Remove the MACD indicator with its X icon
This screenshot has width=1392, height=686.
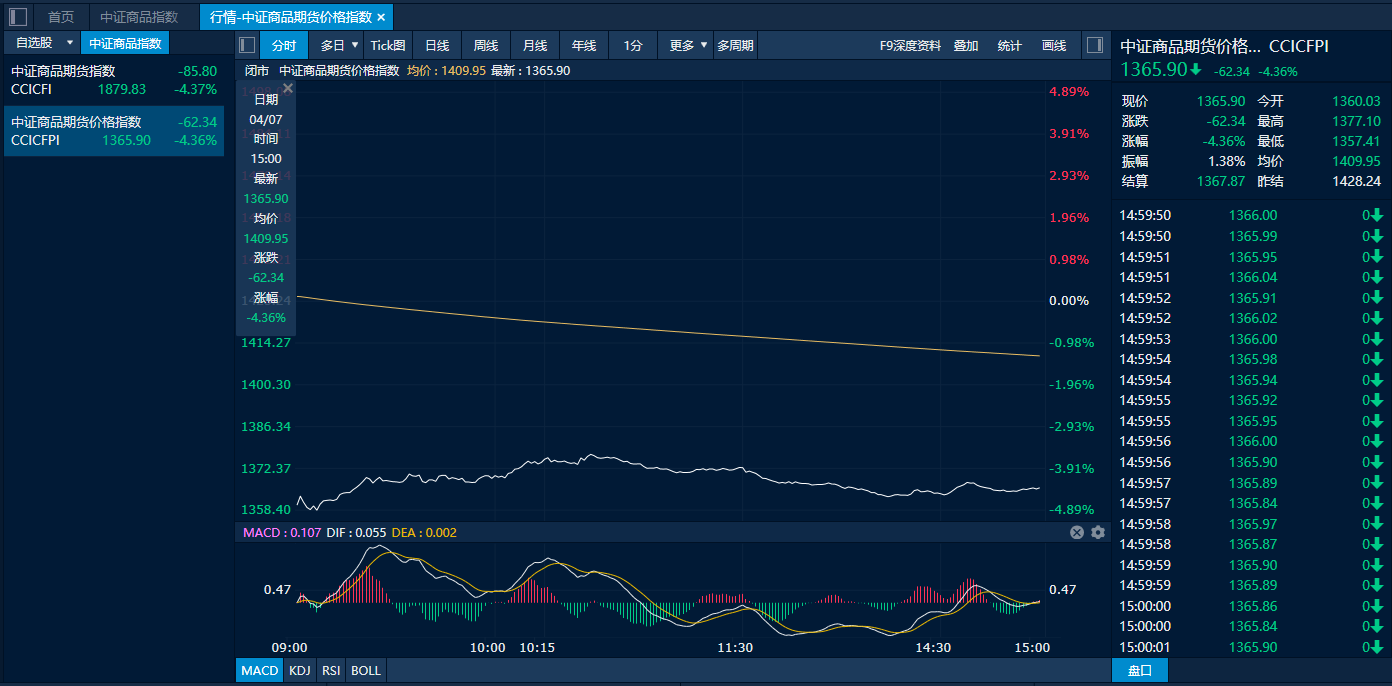coord(1077,533)
